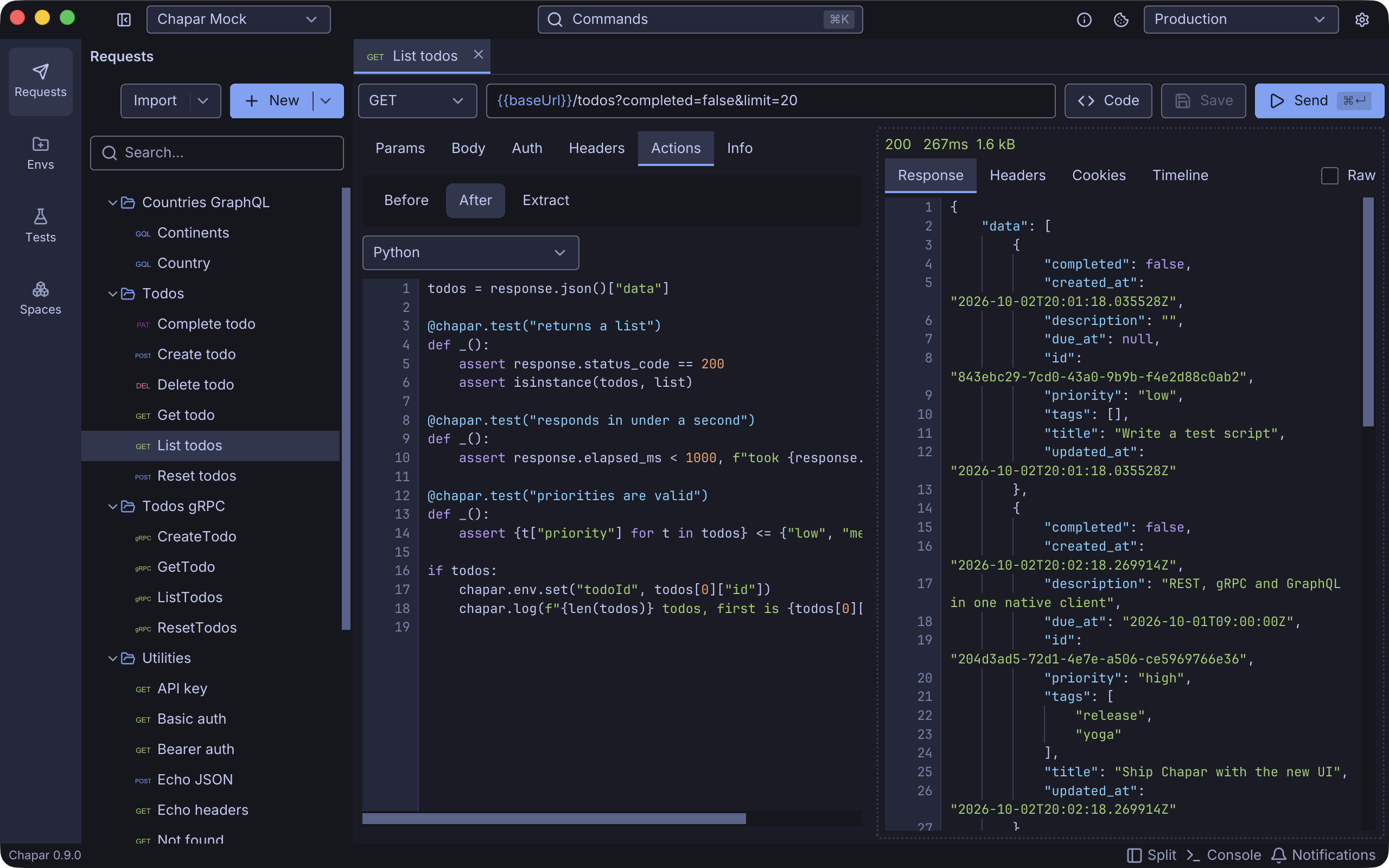Open the Split view layout

click(x=1151, y=855)
